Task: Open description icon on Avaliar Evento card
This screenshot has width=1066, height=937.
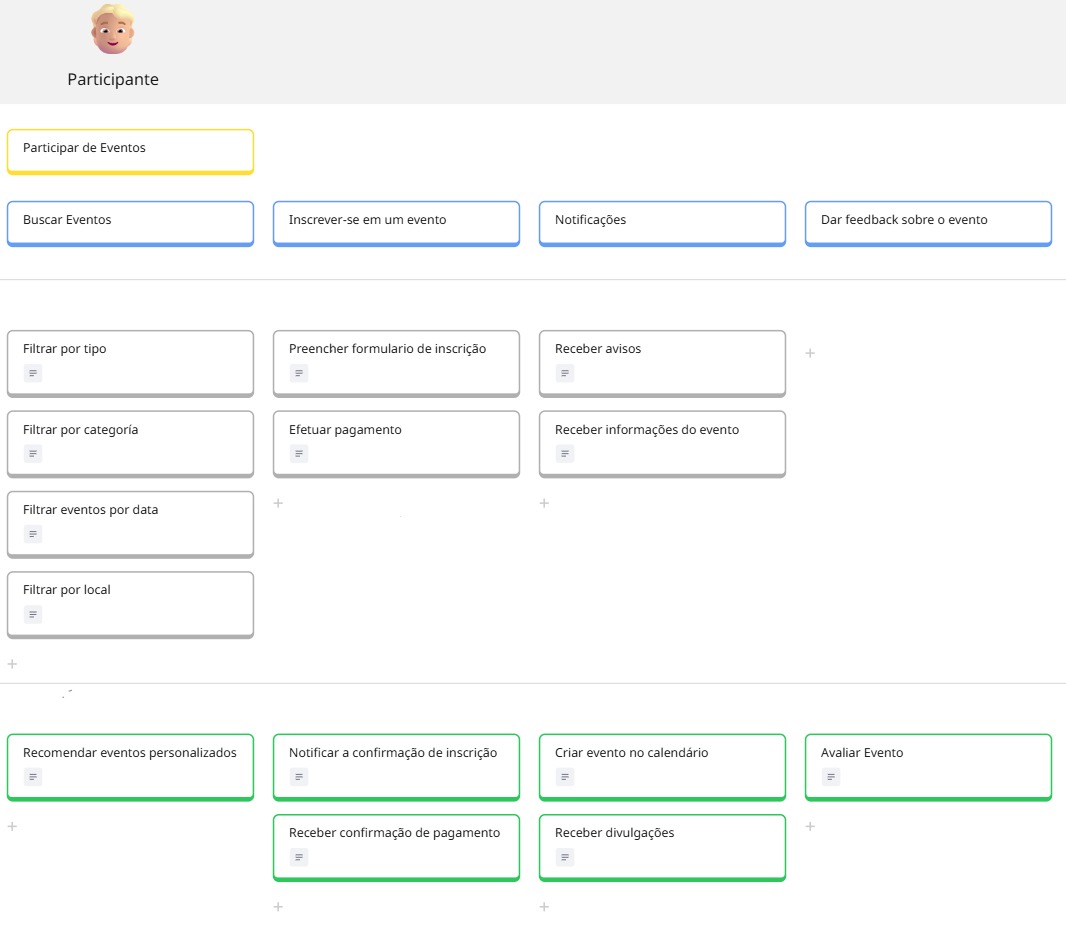Action: click(x=831, y=777)
